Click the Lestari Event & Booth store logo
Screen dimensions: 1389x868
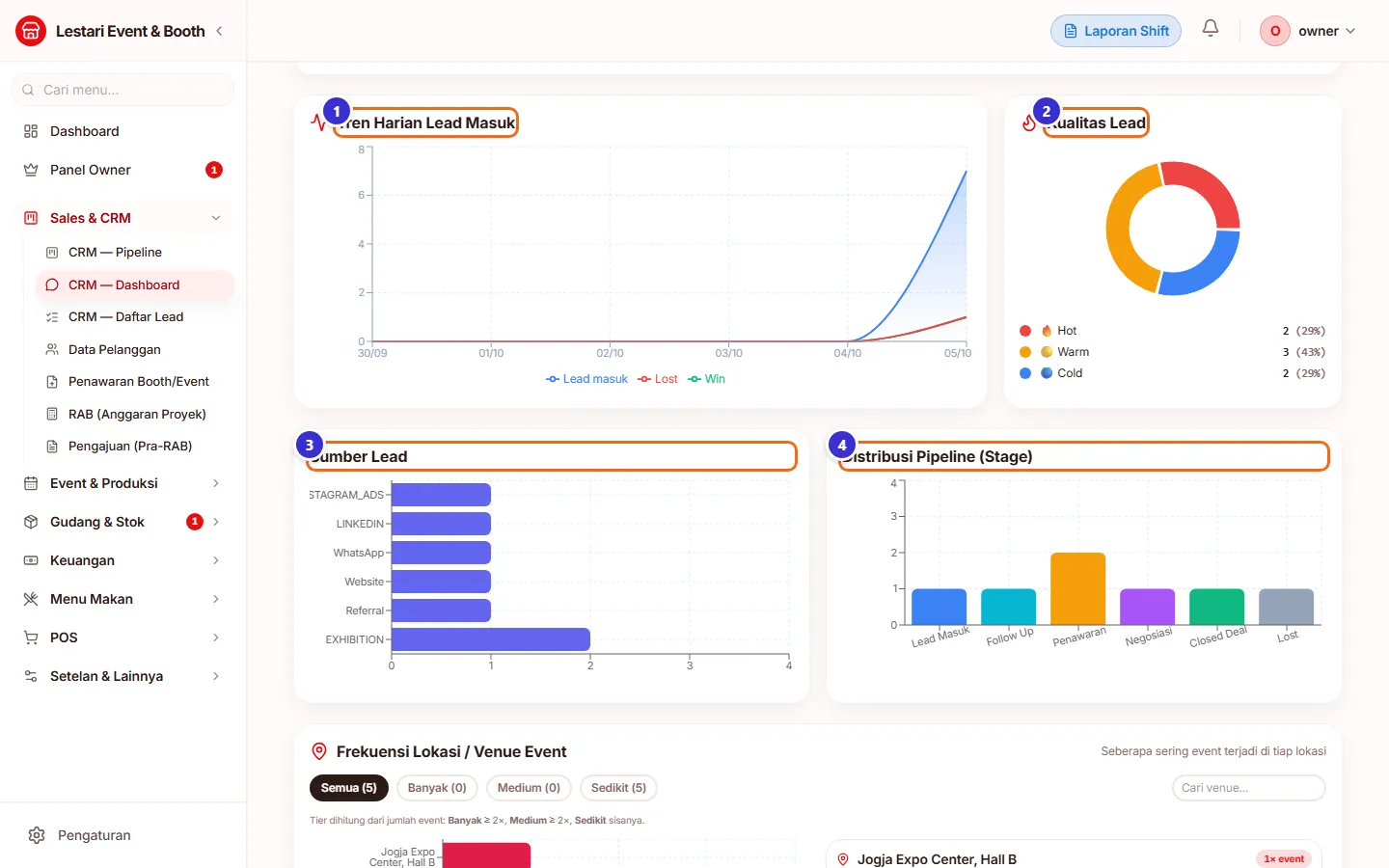(x=31, y=31)
